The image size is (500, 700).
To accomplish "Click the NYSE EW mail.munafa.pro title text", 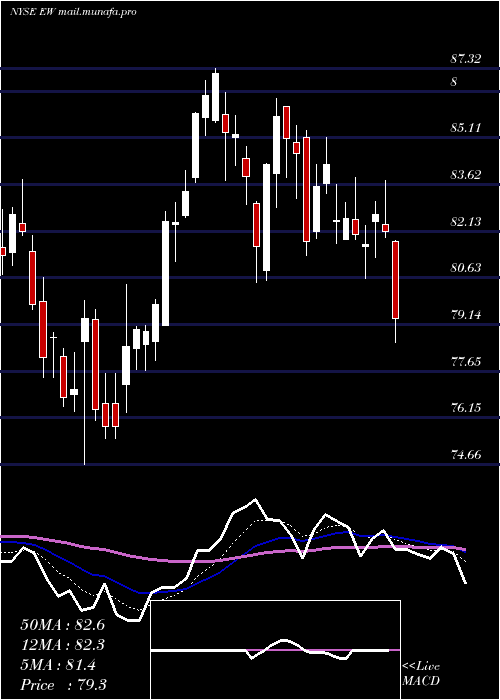I will coord(73,12).
